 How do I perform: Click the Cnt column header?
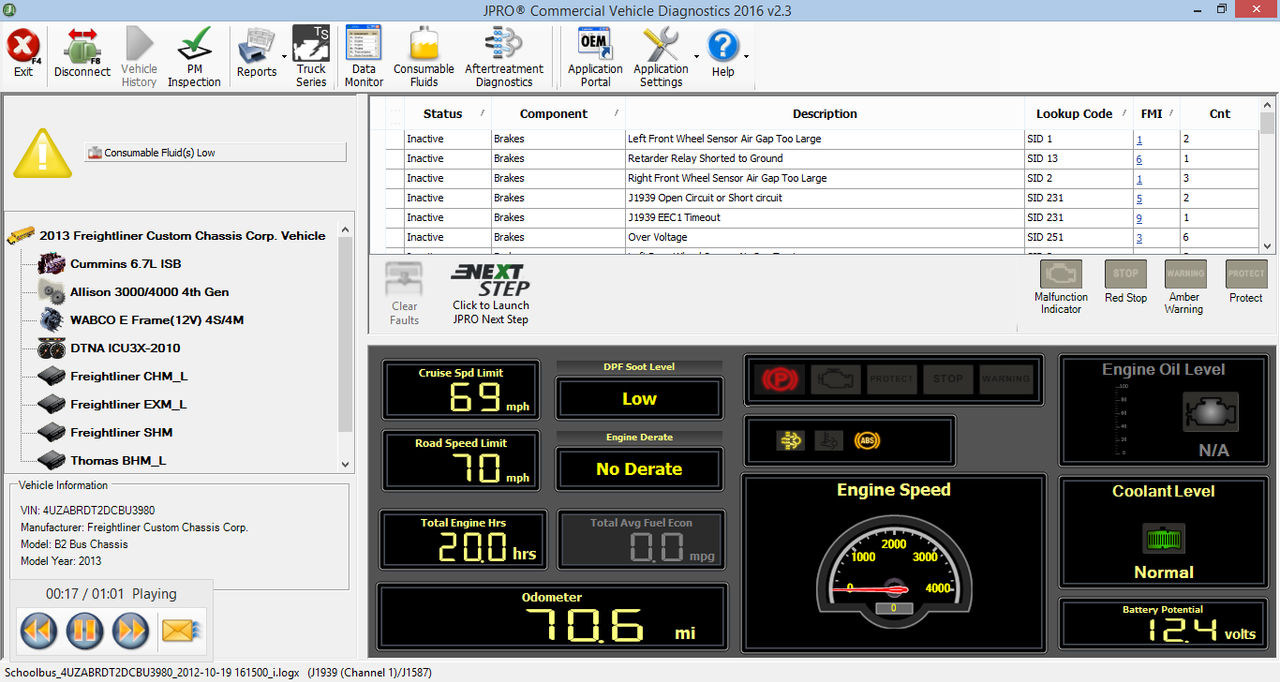[1219, 113]
